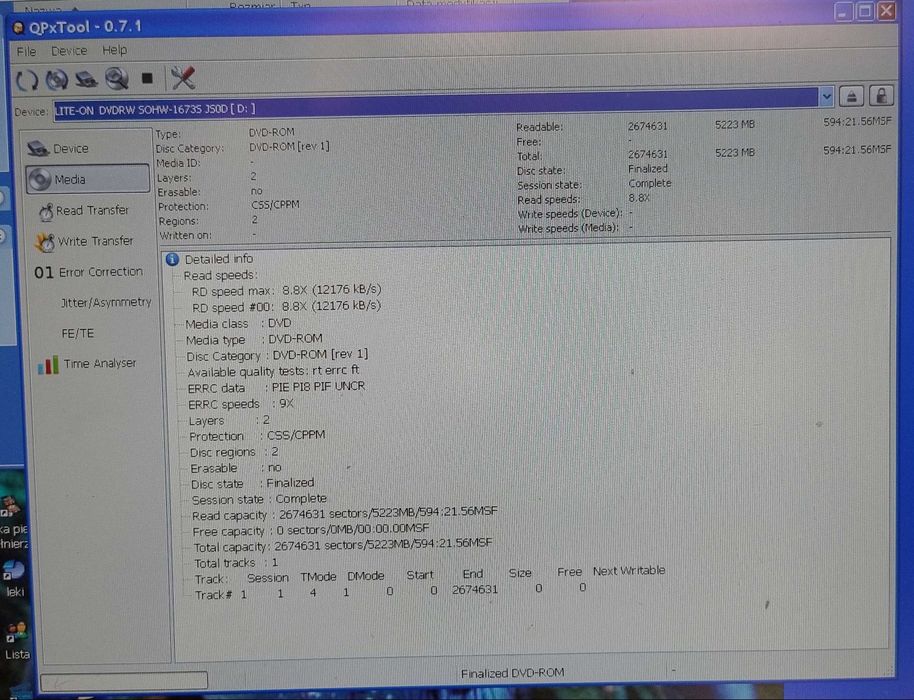Image resolution: width=914 pixels, height=700 pixels.
Task: Click the 'Lista' desktop icon
Action: [x=16, y=641]
